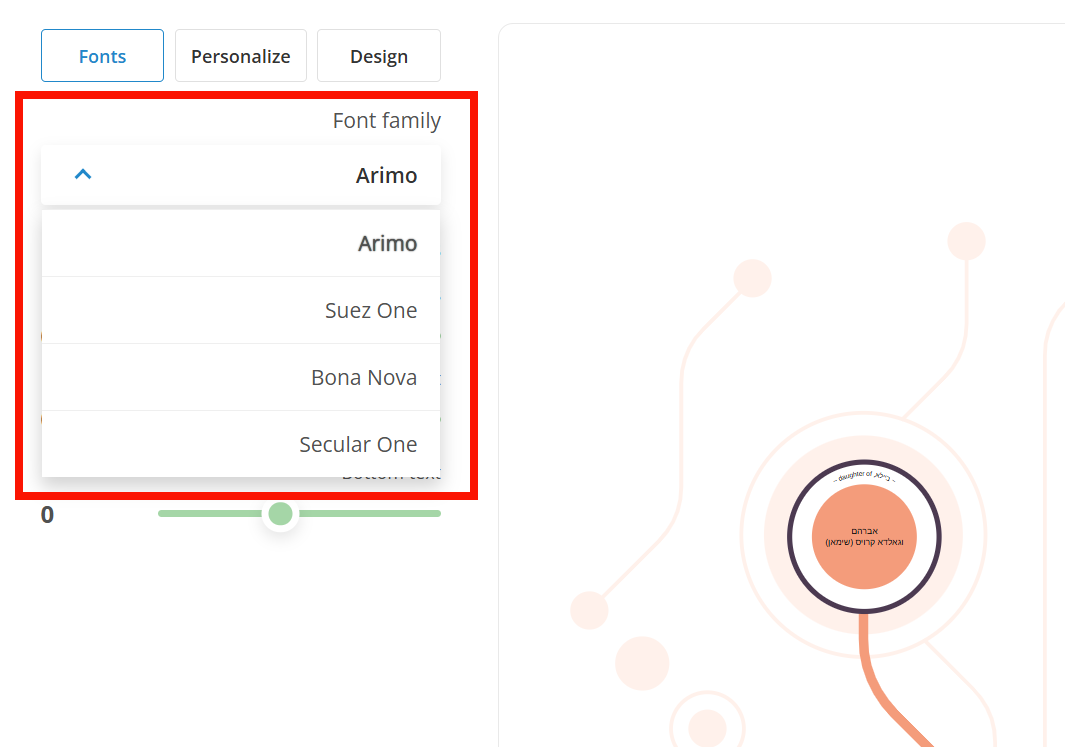1065x747 pixels.
Task: Click the current Arimo font family box
Action: (x=240, y=175)
